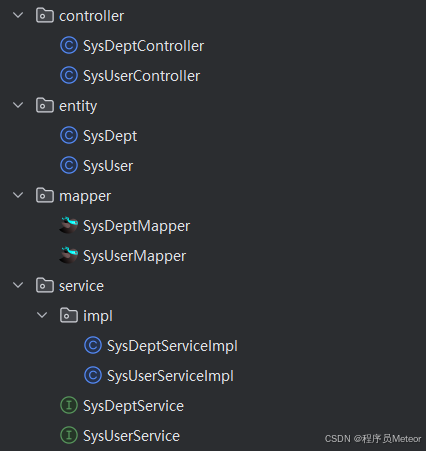Click the SysUserService interface icon
Screen dimensions: 426x451
pos(69,436)
